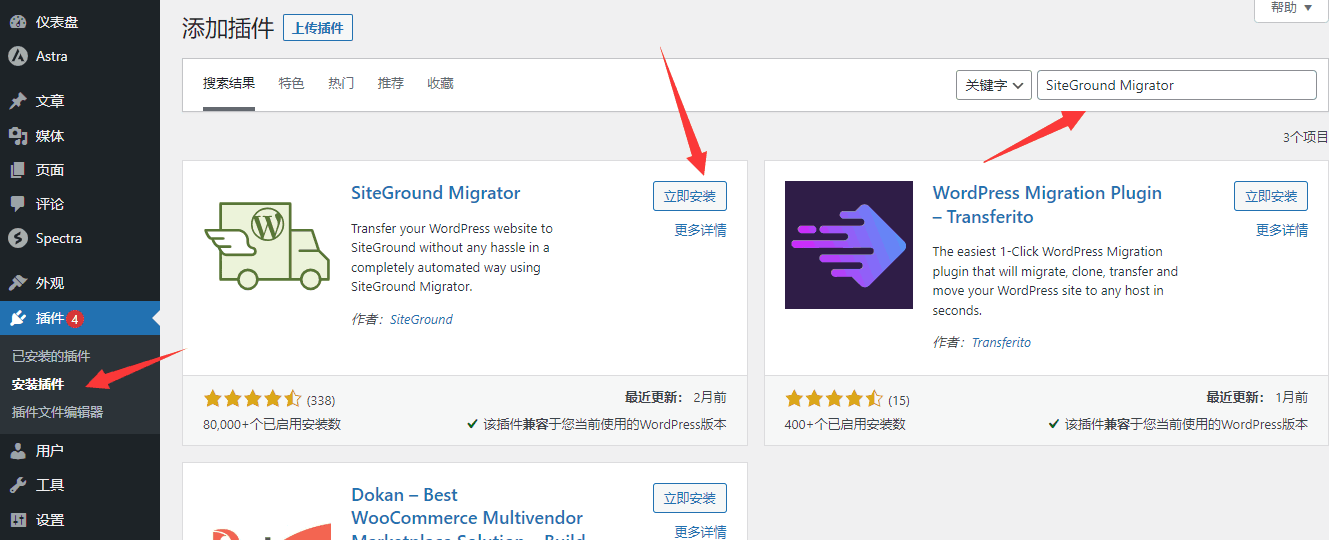This screenshot has height=540, width=1329.
Task: Open 更多详情 for SiteGround Migrator
Action: pyautogui.click(x=700, y=230)
